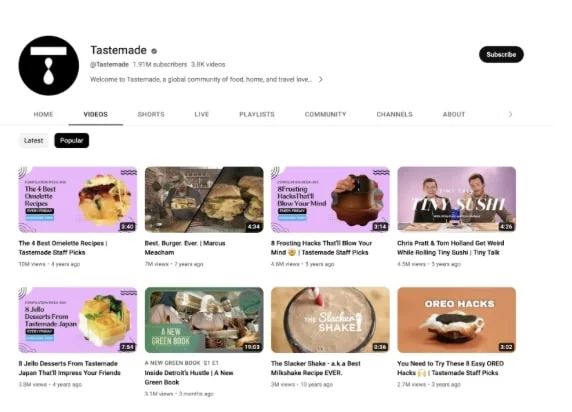
Task: Switch to the Shorts tab
Action: pyautogui.click(x=151, y=114)
